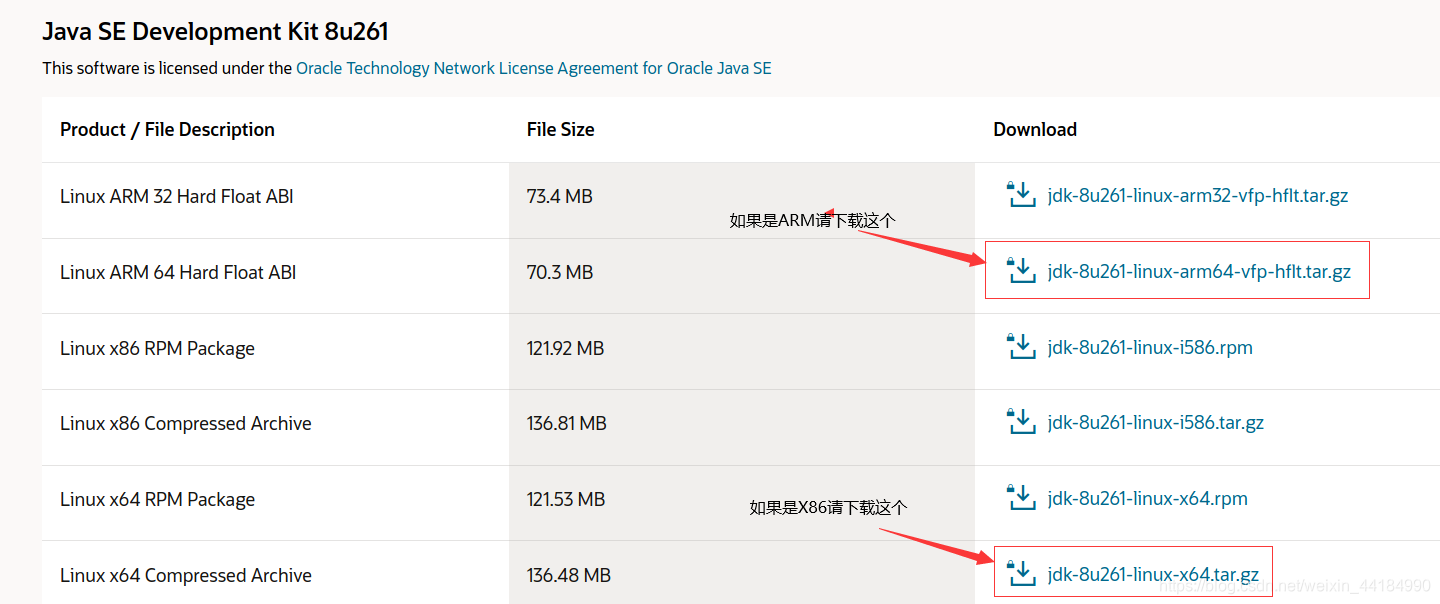Viewport: 1440px width, 604px height.
Task: Download jdk-8u261-linux-arm64-vfp-hflt.tar.gz
Action: 1199,272
